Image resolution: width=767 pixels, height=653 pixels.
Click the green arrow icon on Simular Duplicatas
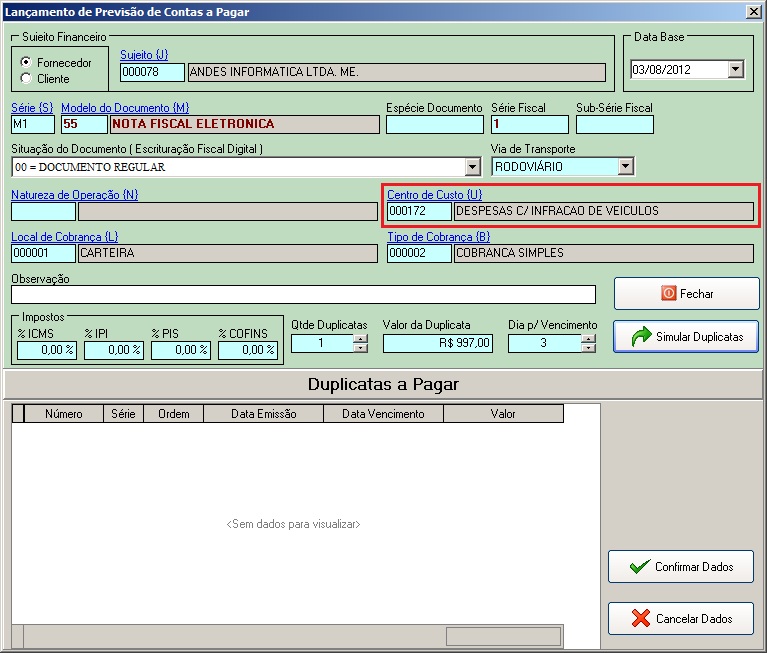click(x=641, y=336)
